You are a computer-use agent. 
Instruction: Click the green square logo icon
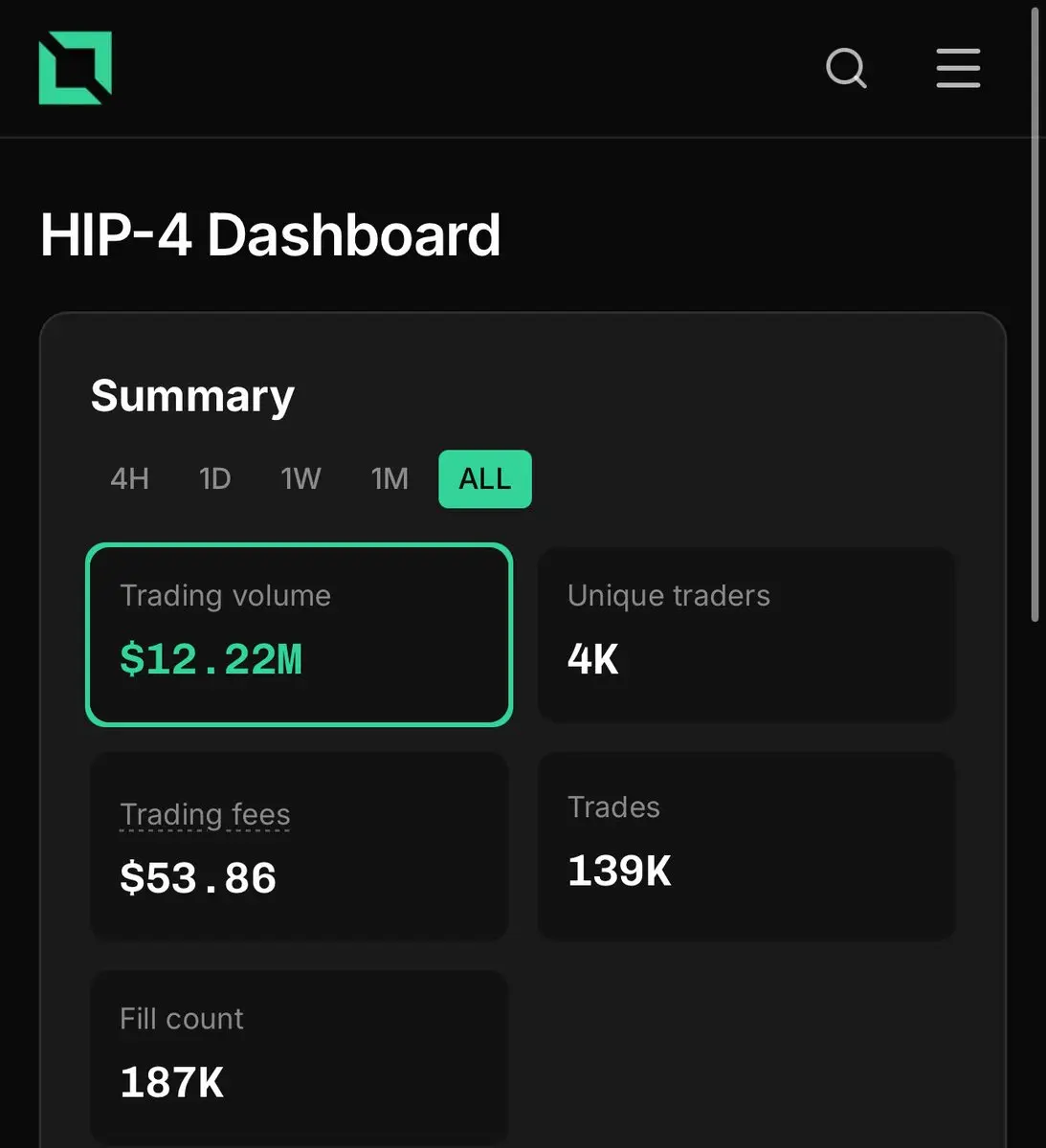[x=76, y=68]
